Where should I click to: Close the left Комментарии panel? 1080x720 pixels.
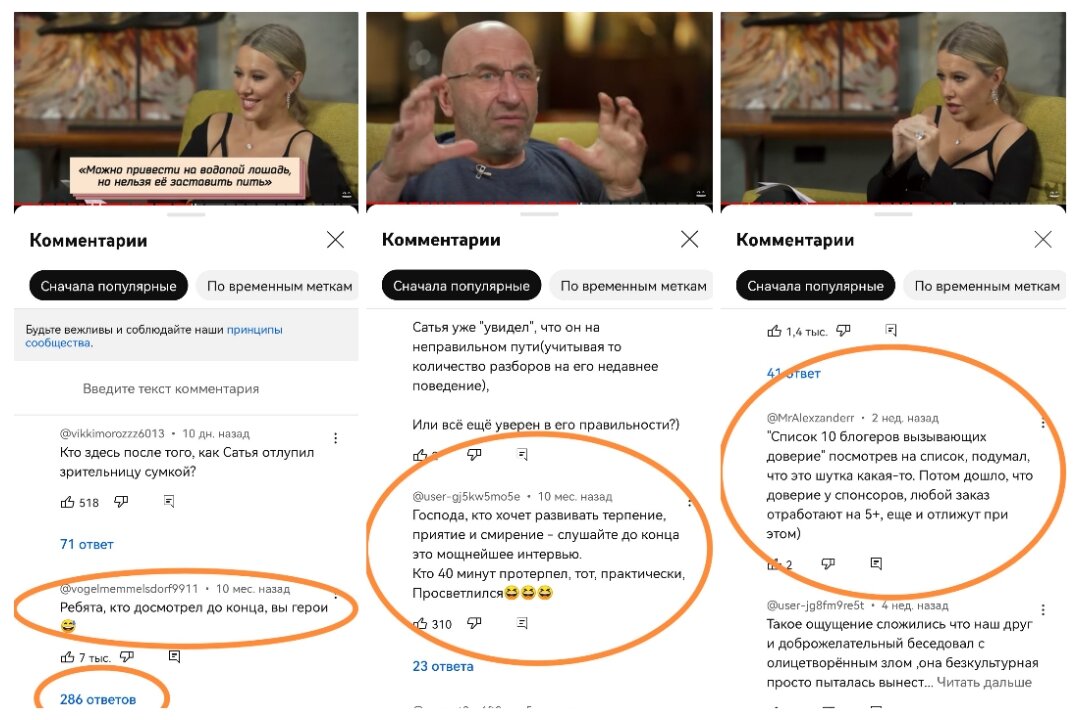[335, 240]
